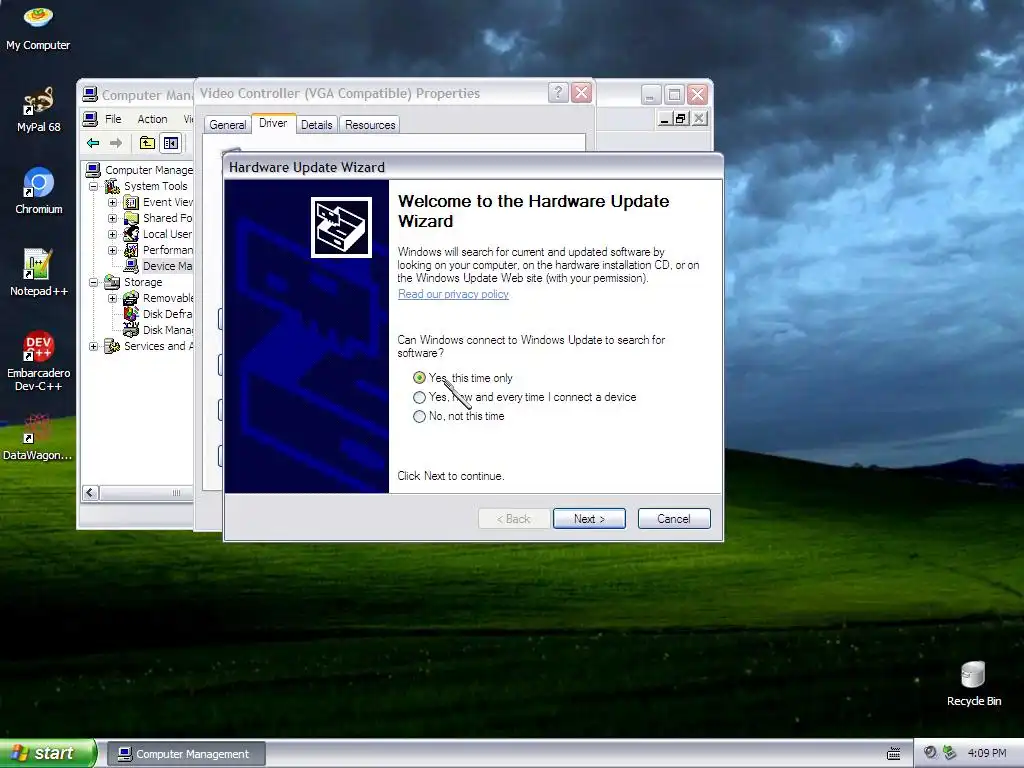1024x768 pixels.
Task: Switch to the General tab
Action: point(227,125)
